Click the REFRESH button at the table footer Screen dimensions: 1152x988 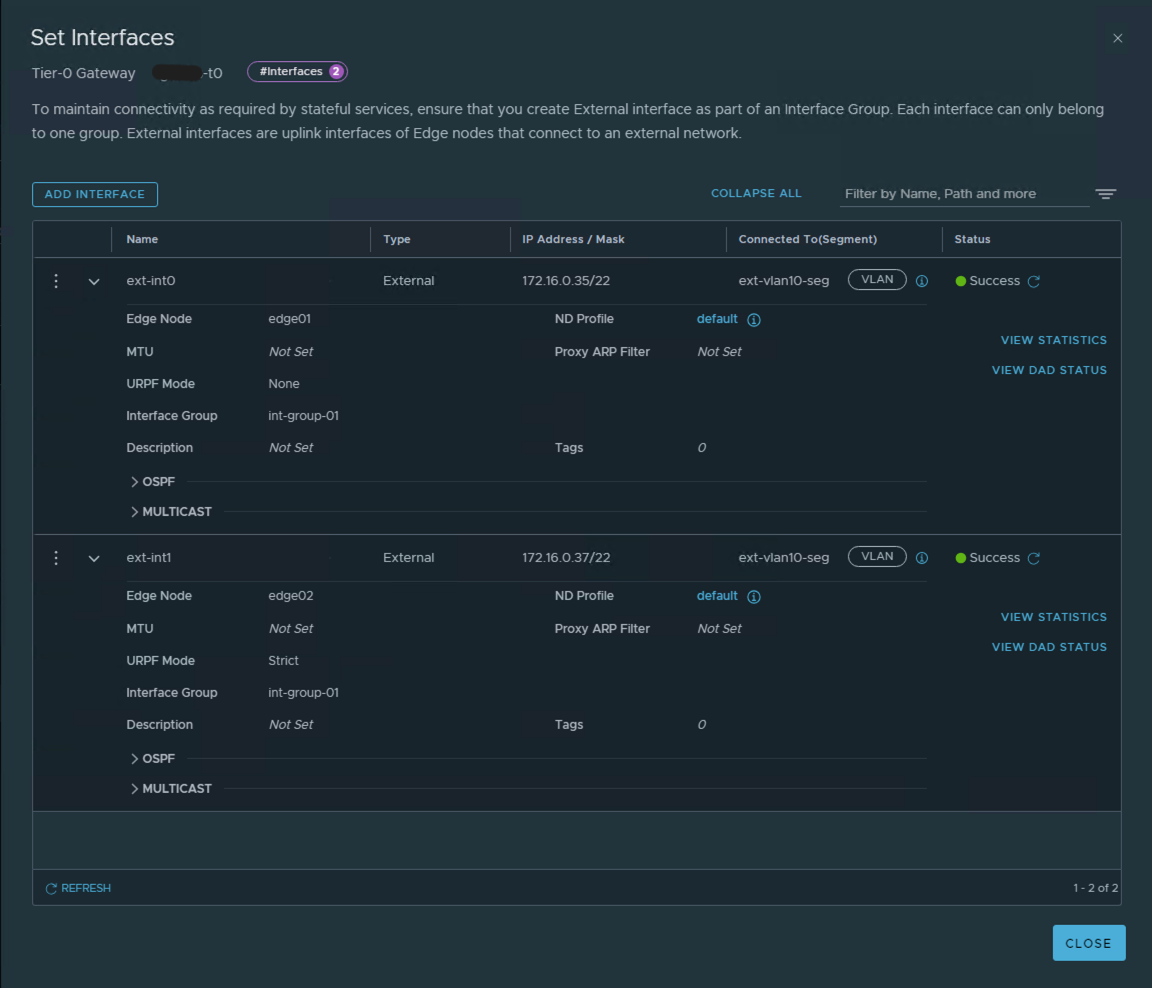click(78, 888)
